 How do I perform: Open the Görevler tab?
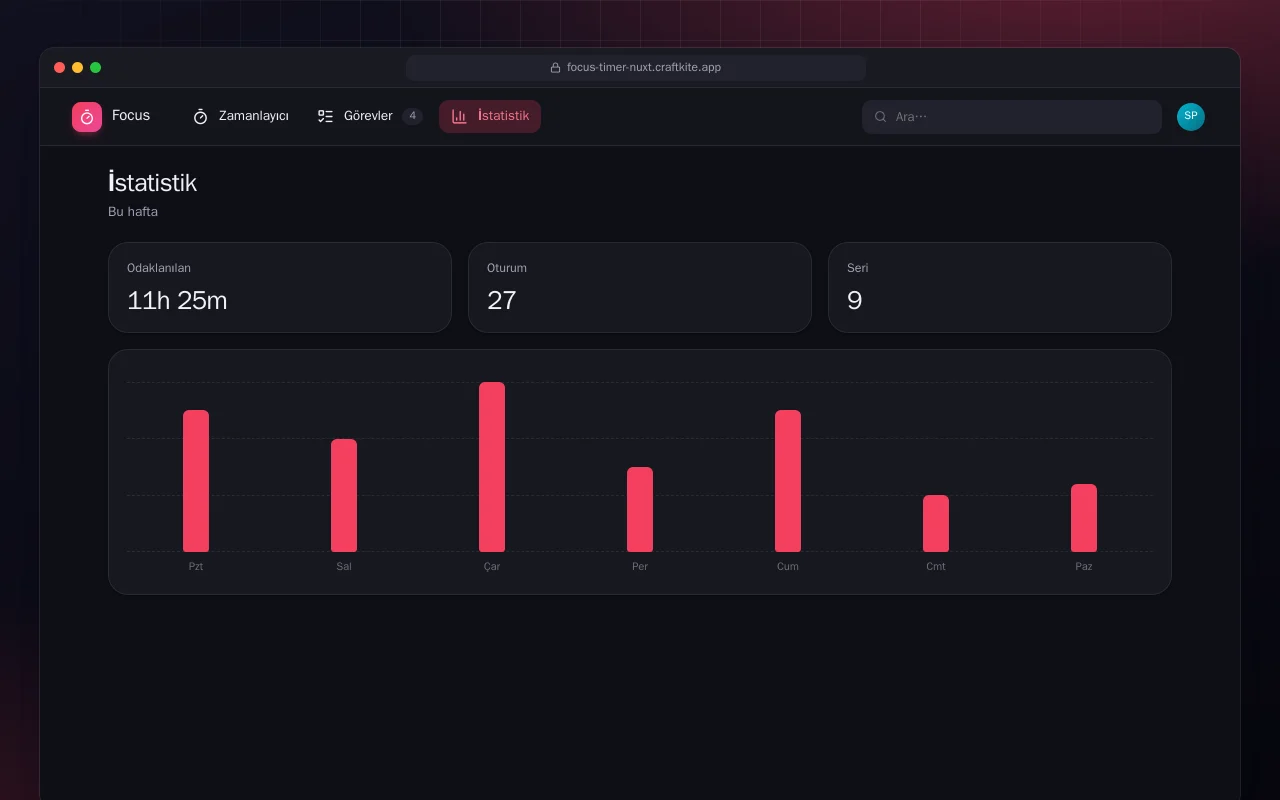pos(370,117)
